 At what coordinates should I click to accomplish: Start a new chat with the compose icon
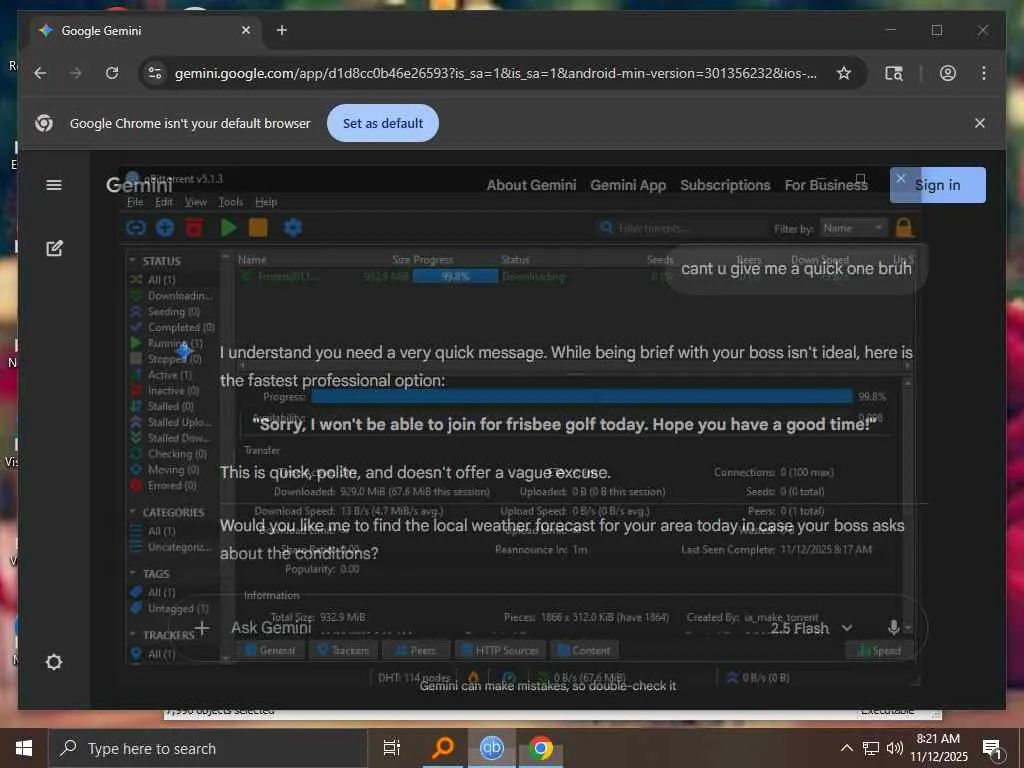54,248
